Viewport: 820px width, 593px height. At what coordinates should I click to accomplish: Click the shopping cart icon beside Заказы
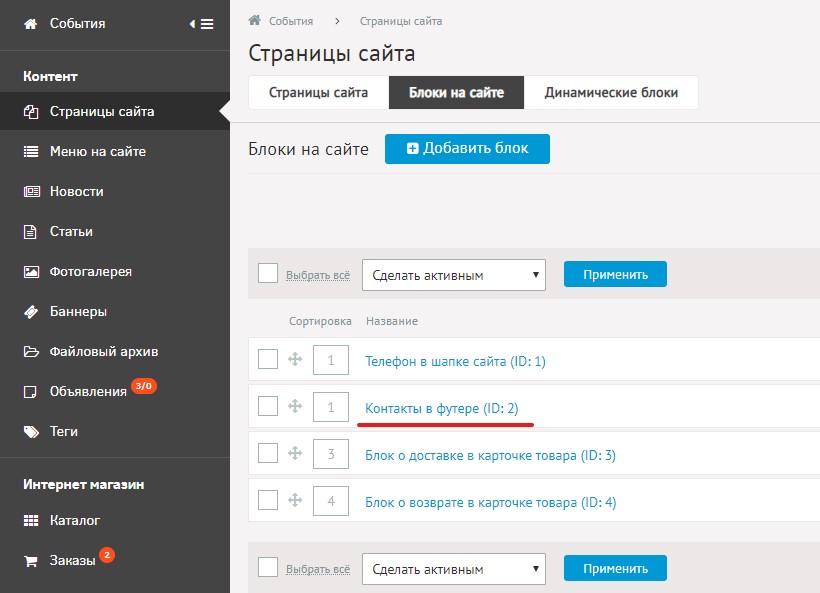coord(31,560)
